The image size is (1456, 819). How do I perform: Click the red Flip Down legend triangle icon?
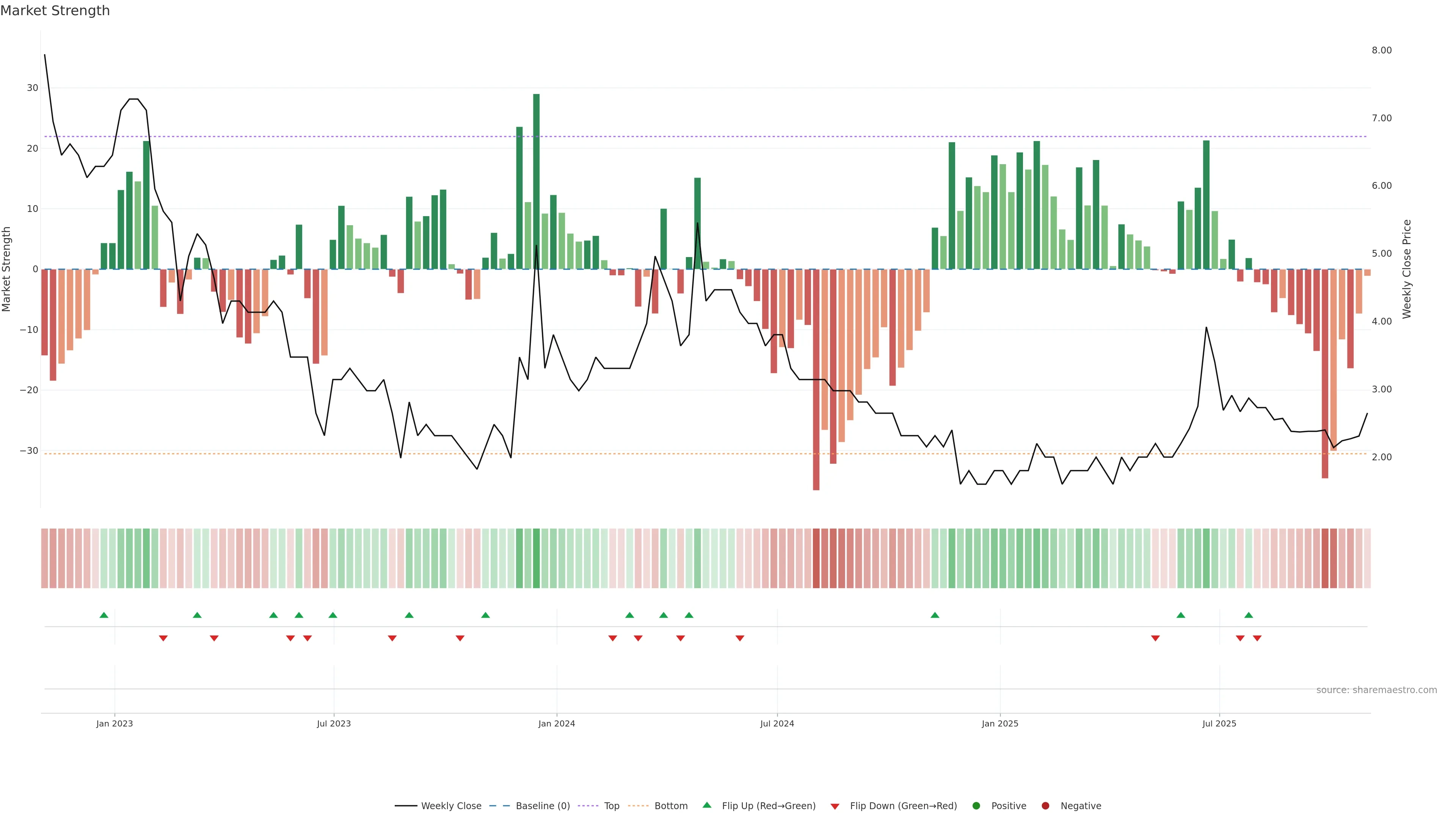[835, 806]
